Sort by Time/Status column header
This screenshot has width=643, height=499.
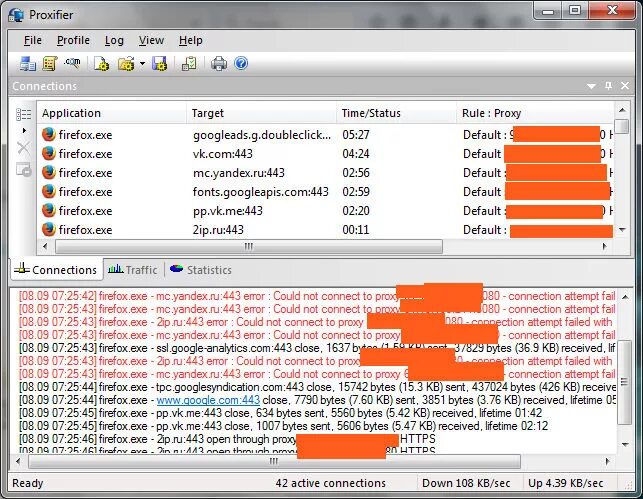point(396,113)
